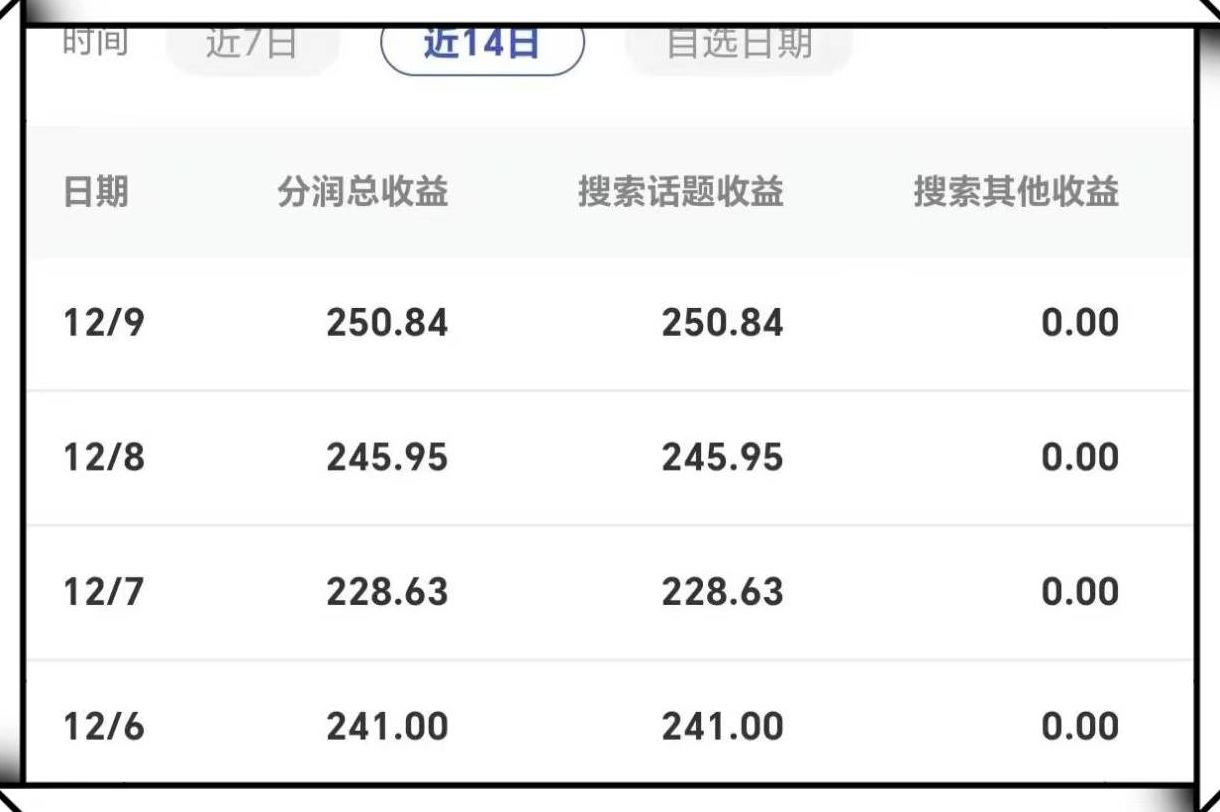Select the 12/8 date row

tap(104, 457)
